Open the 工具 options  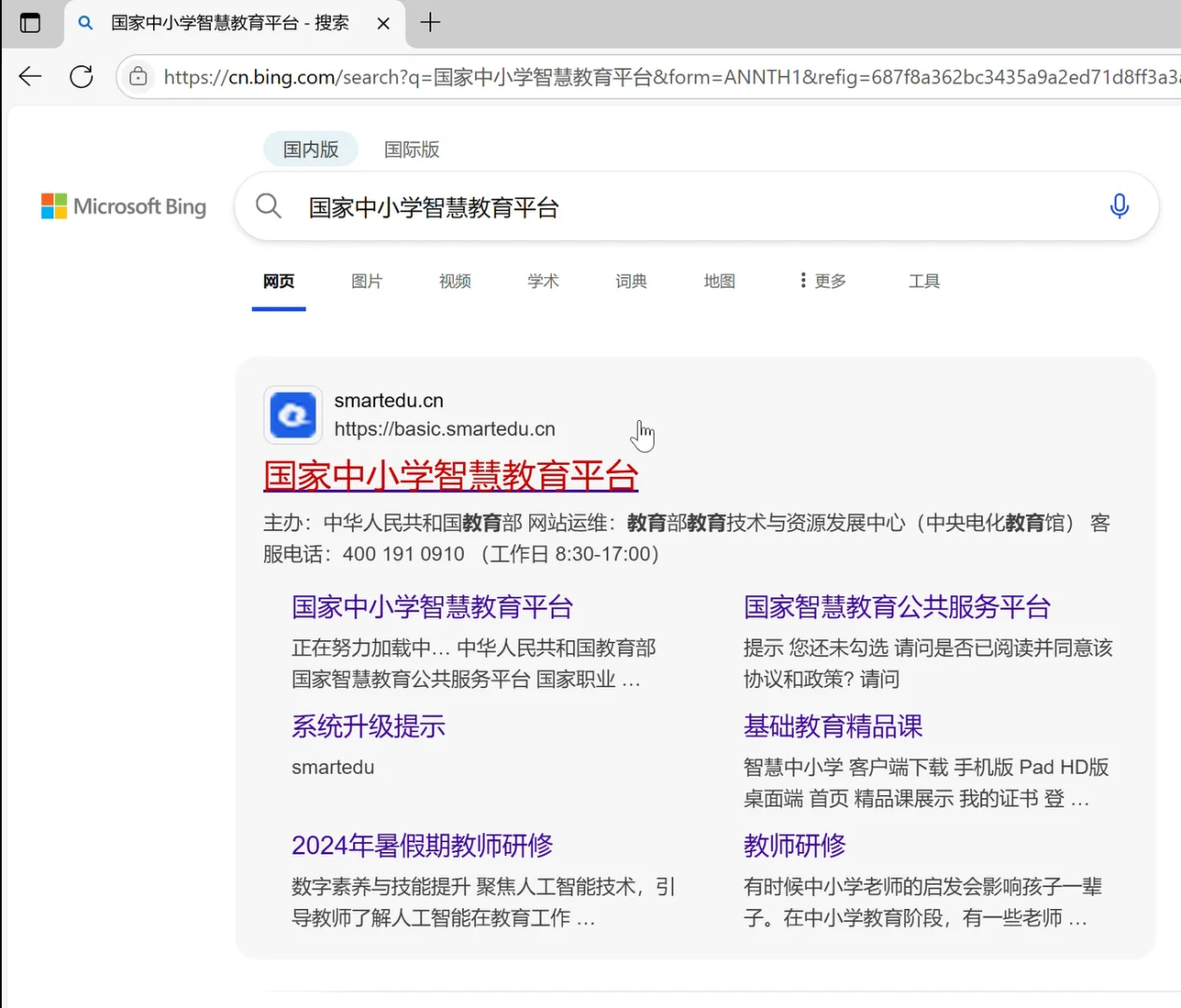point(923,281)
